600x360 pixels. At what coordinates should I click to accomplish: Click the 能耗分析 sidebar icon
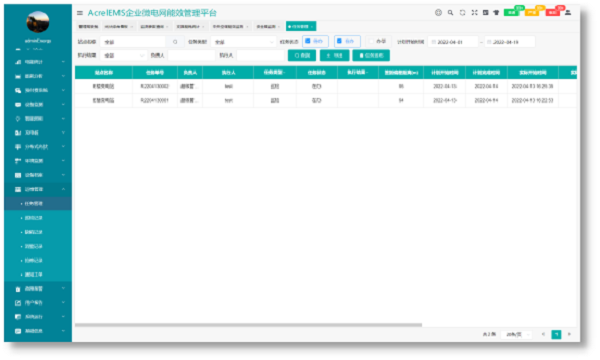pyautogui.click(x=18, y=76)
